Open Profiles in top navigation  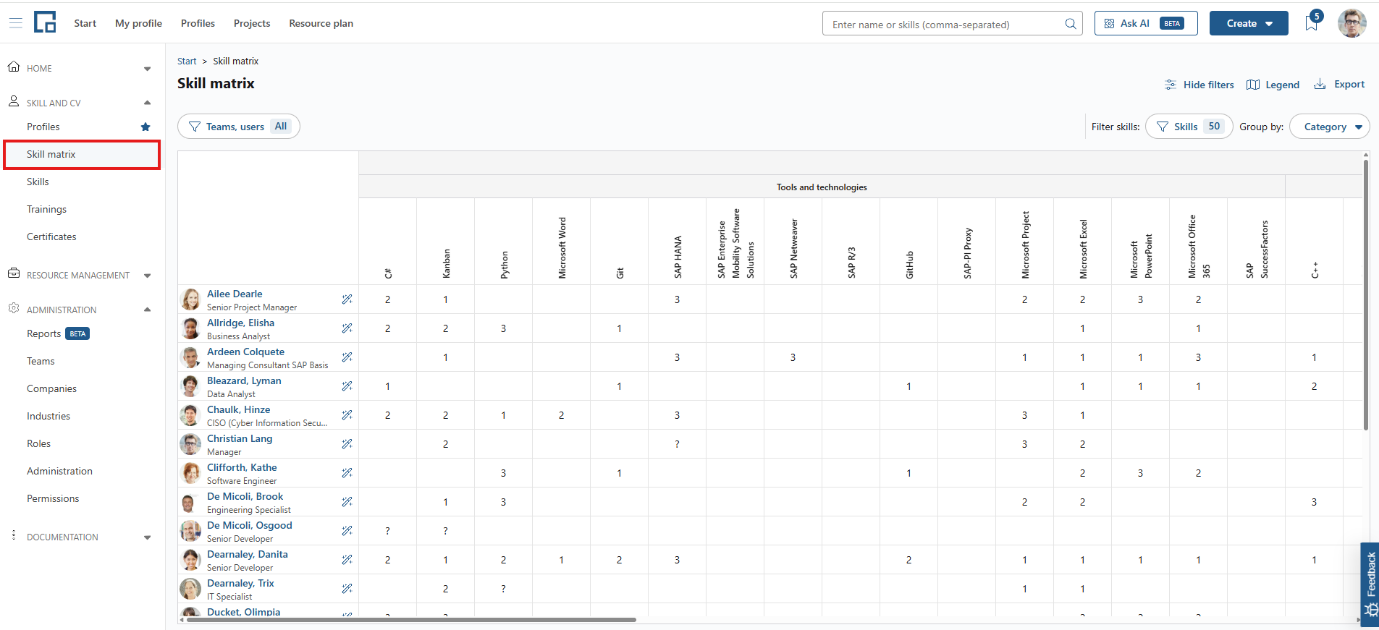198,23
